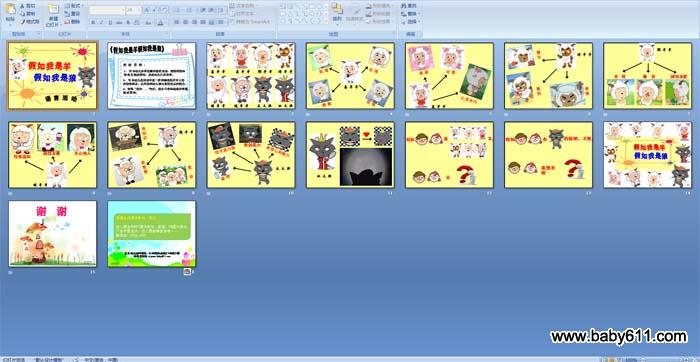Toggle Italic formatting in the font group
The width and height of the screenshot is (700, 362).
click(x=101, y=22)
